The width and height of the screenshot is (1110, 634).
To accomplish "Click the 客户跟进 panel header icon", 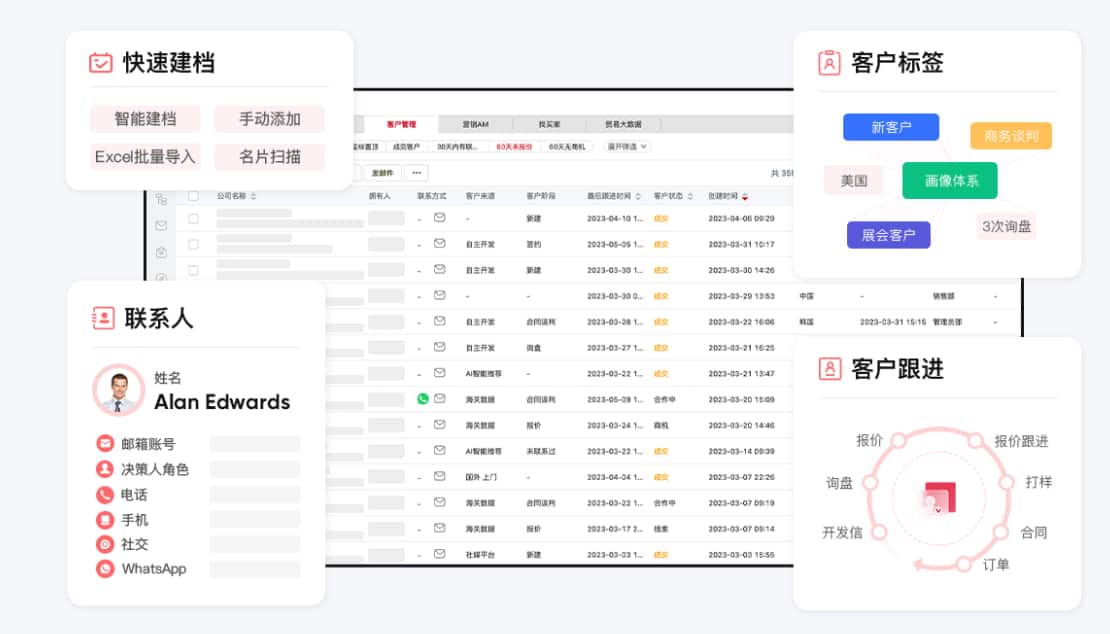I will coord(829,369).
